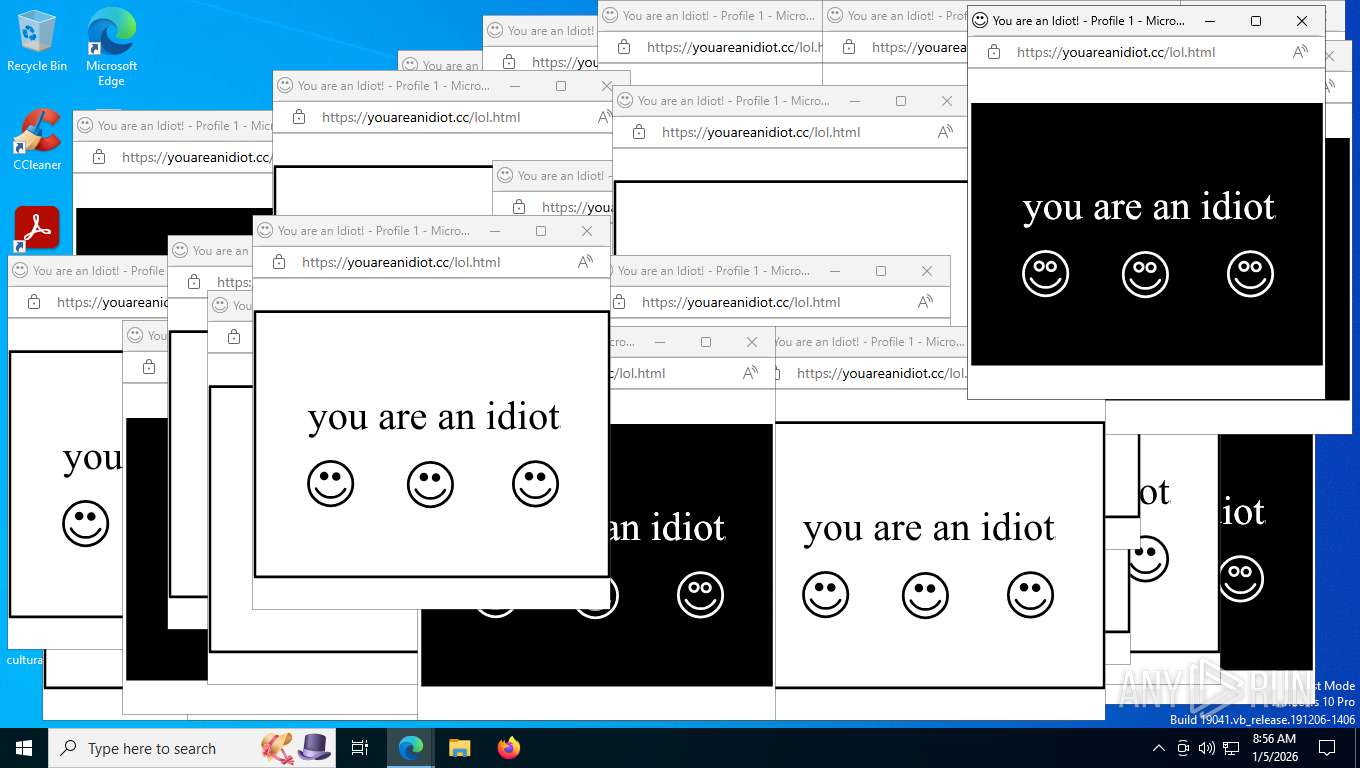The image size is (1360, 768).
Task: Maximize the fully visible black-page window
Action: click(1256, 21)
